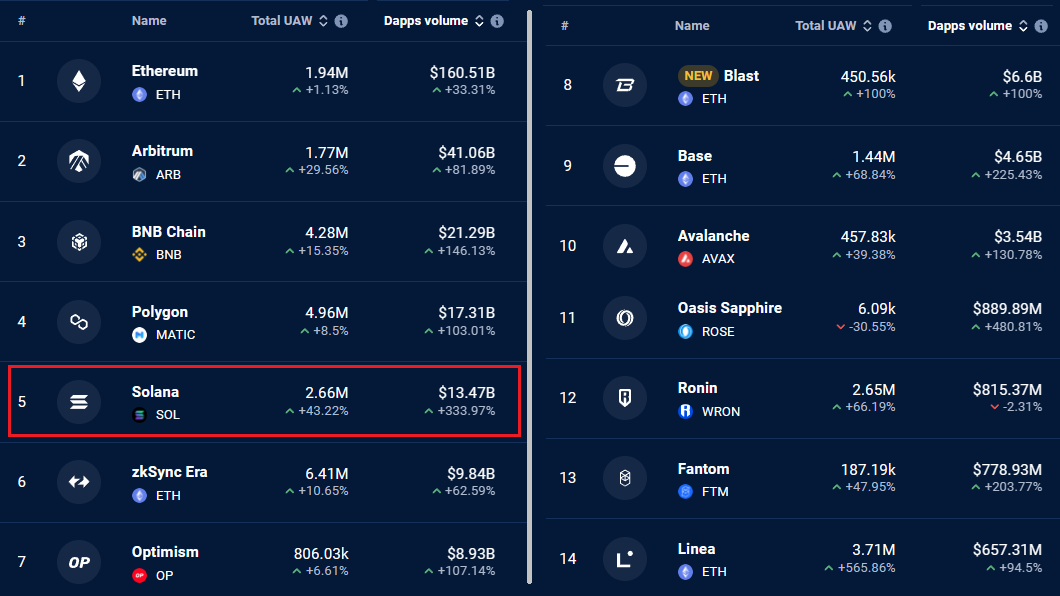The height and width of the screenshot is (596, 1060).
Task: Click the Ronin shield logo icon
Action: (x=625, y=397)
